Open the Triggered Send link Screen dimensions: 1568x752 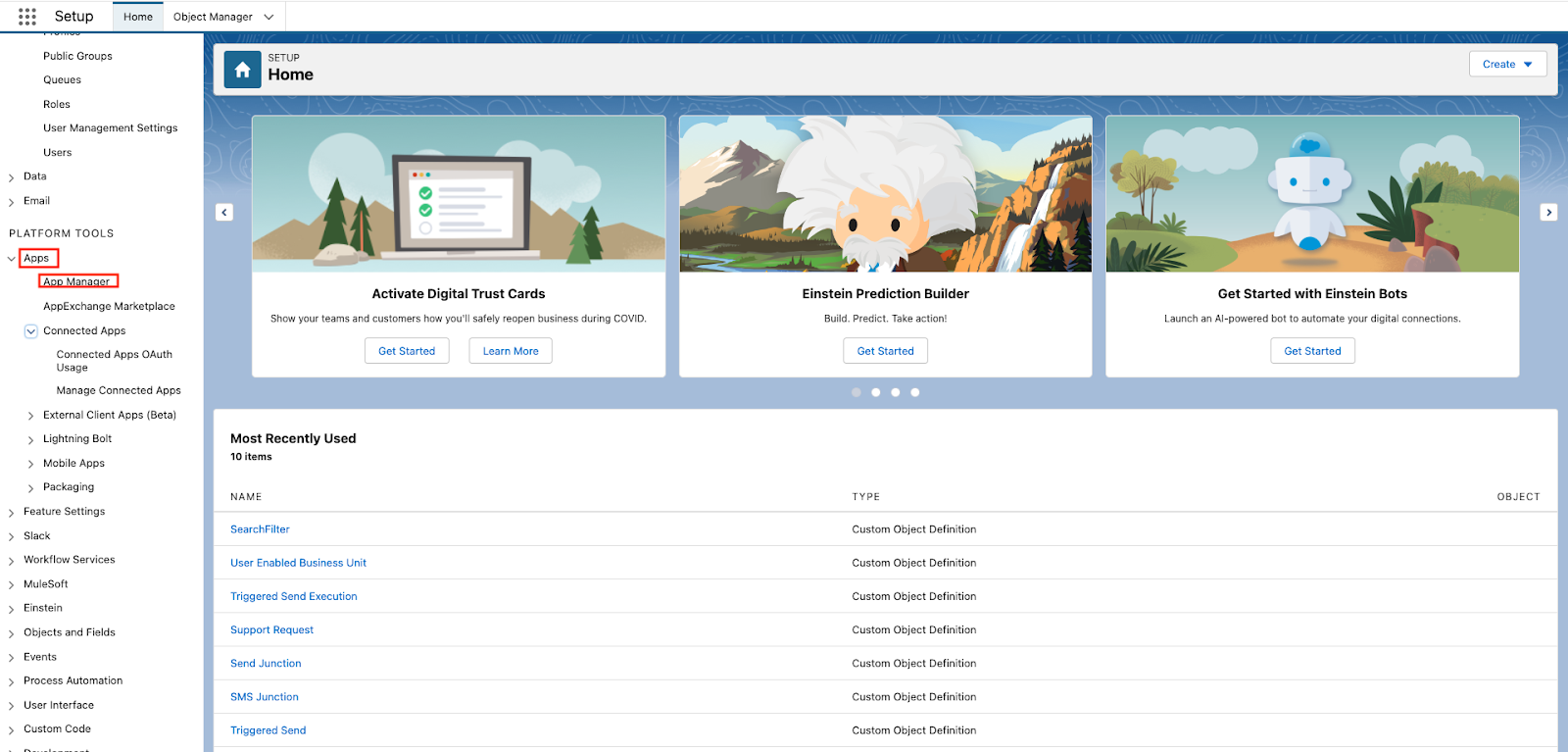(x=268, y=730)
